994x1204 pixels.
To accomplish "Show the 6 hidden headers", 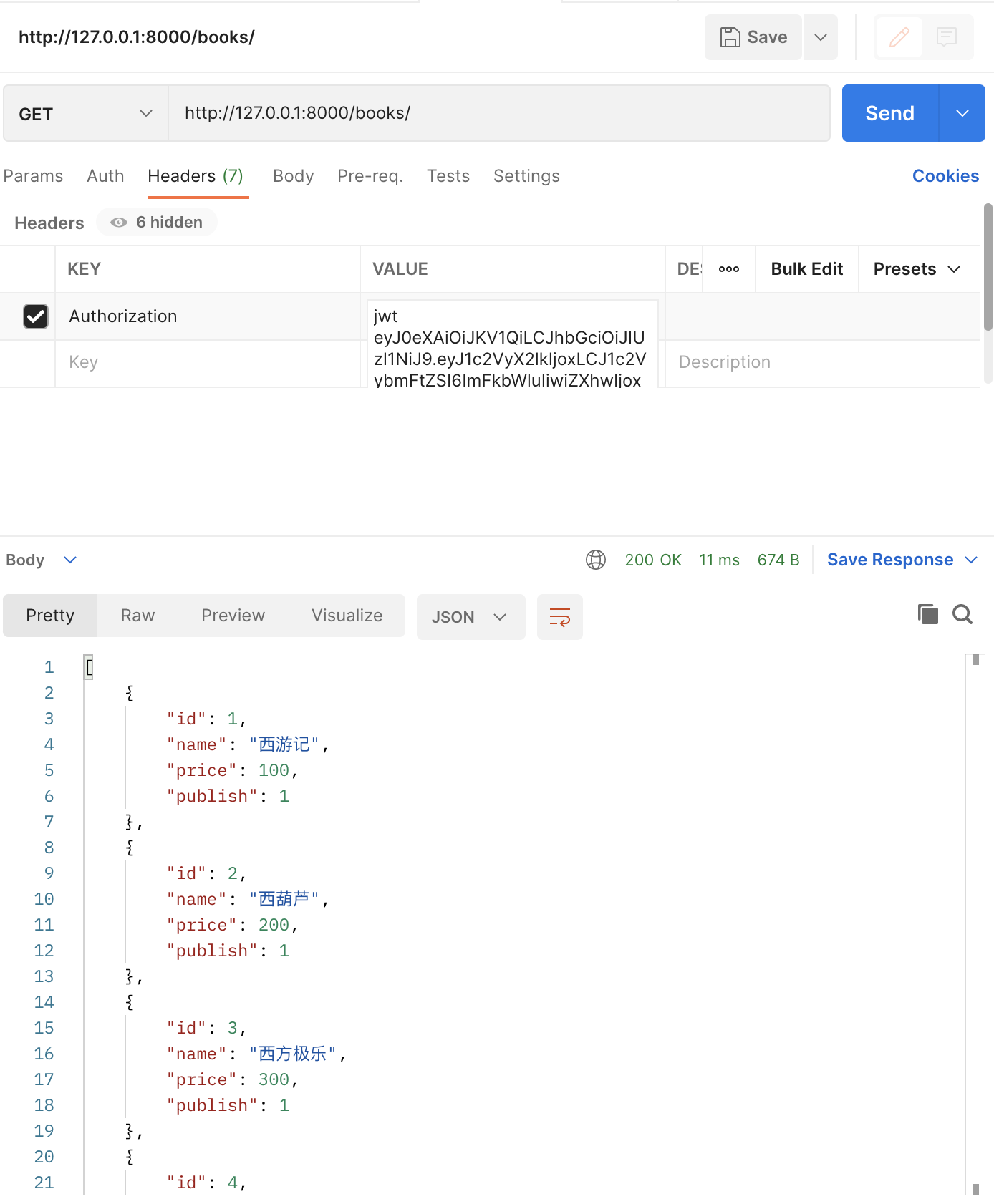I will 158,223.
